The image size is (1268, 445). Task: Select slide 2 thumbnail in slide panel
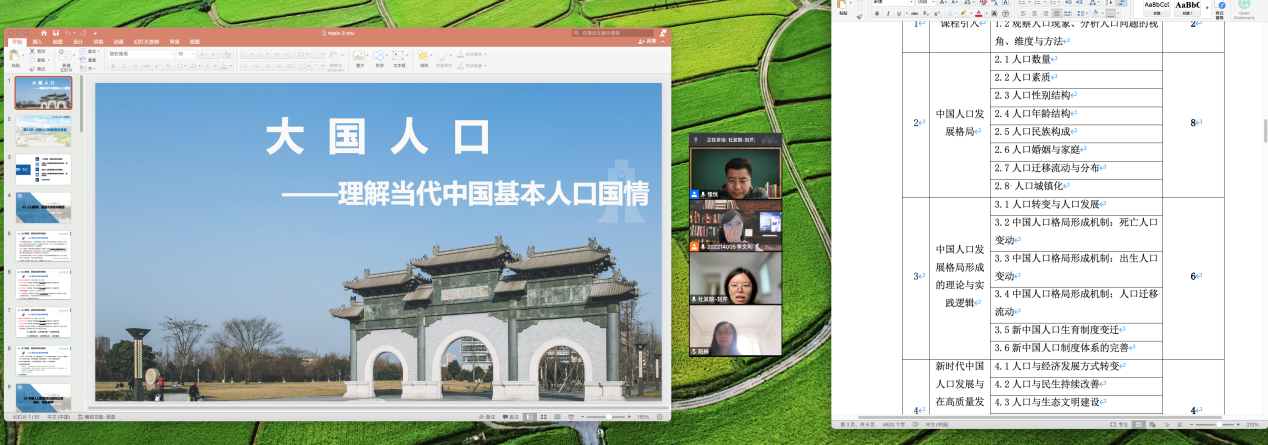coord(43,131)
